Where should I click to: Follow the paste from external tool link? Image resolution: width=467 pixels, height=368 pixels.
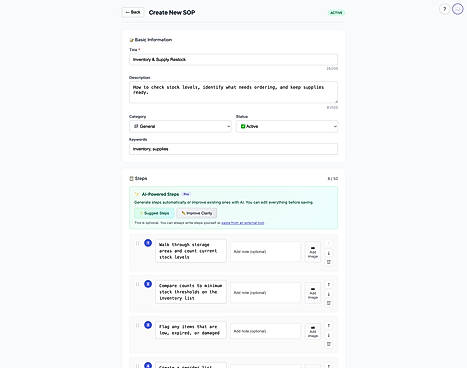pos(243,223)
